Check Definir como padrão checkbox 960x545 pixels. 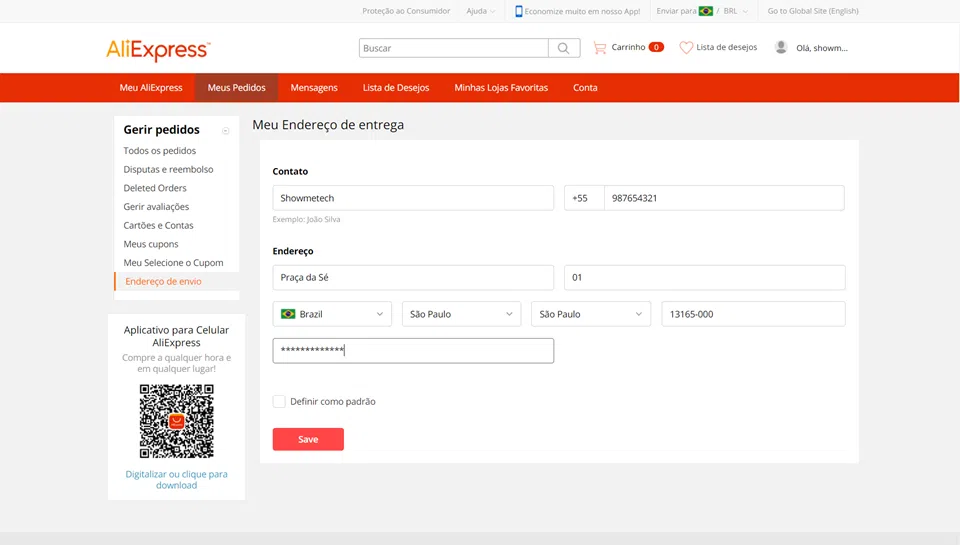(279, 402)
